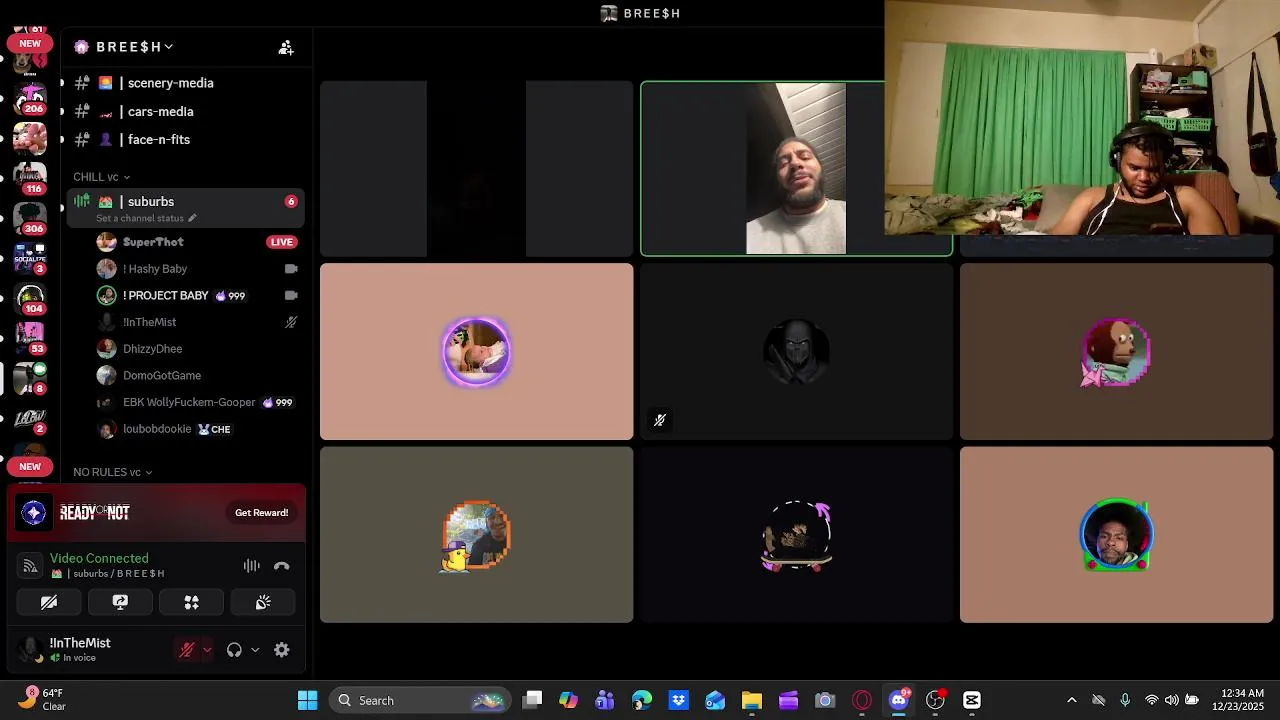Open the server with 206 badge
Screen dimensions: 1280x720
[x=30, y=100]
